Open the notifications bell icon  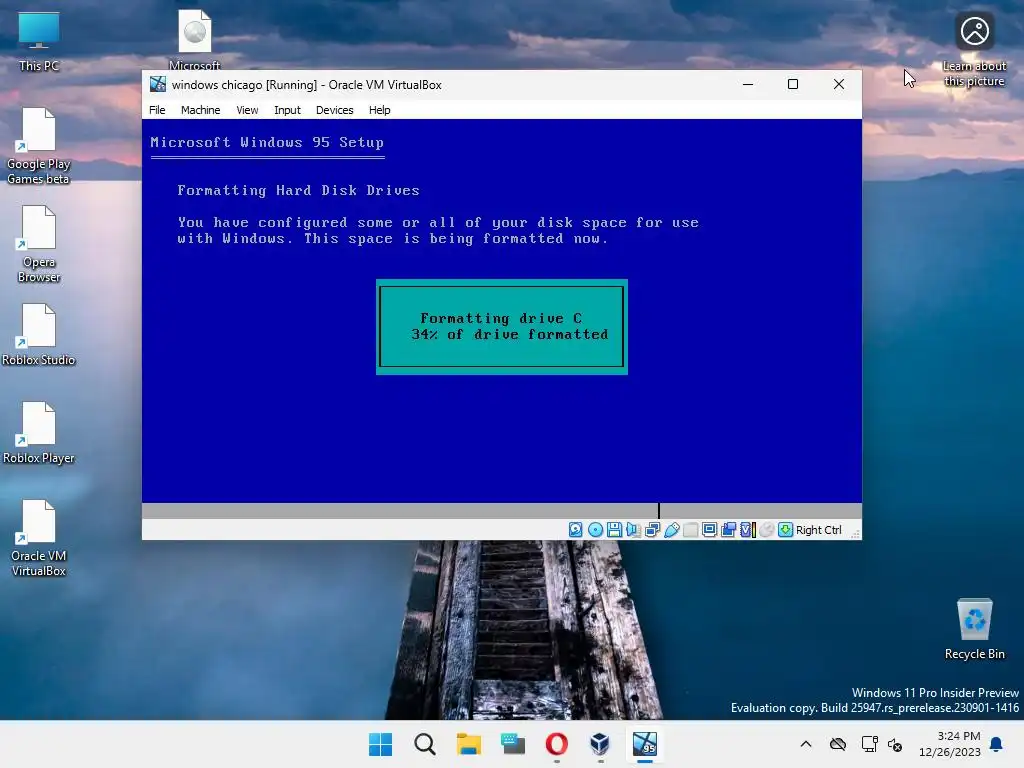pyautogui.click(x=997, y=744)
